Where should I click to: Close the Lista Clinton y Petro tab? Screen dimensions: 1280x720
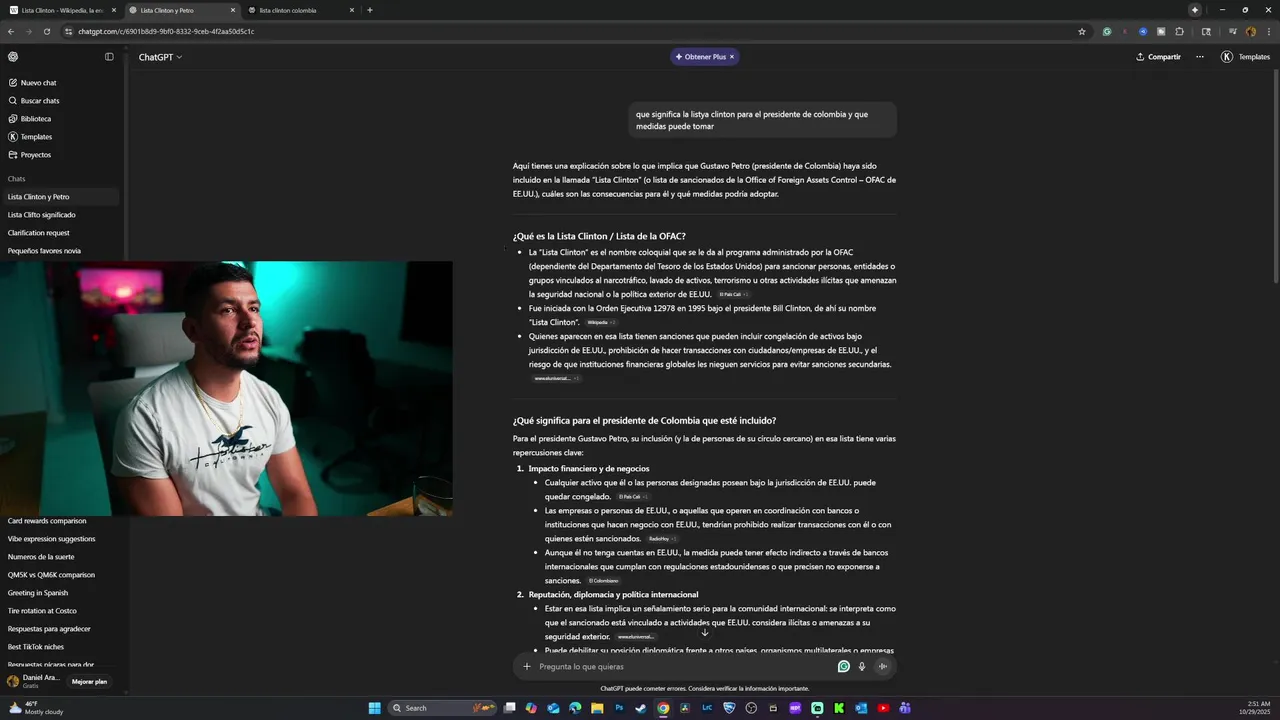point(233,10)
